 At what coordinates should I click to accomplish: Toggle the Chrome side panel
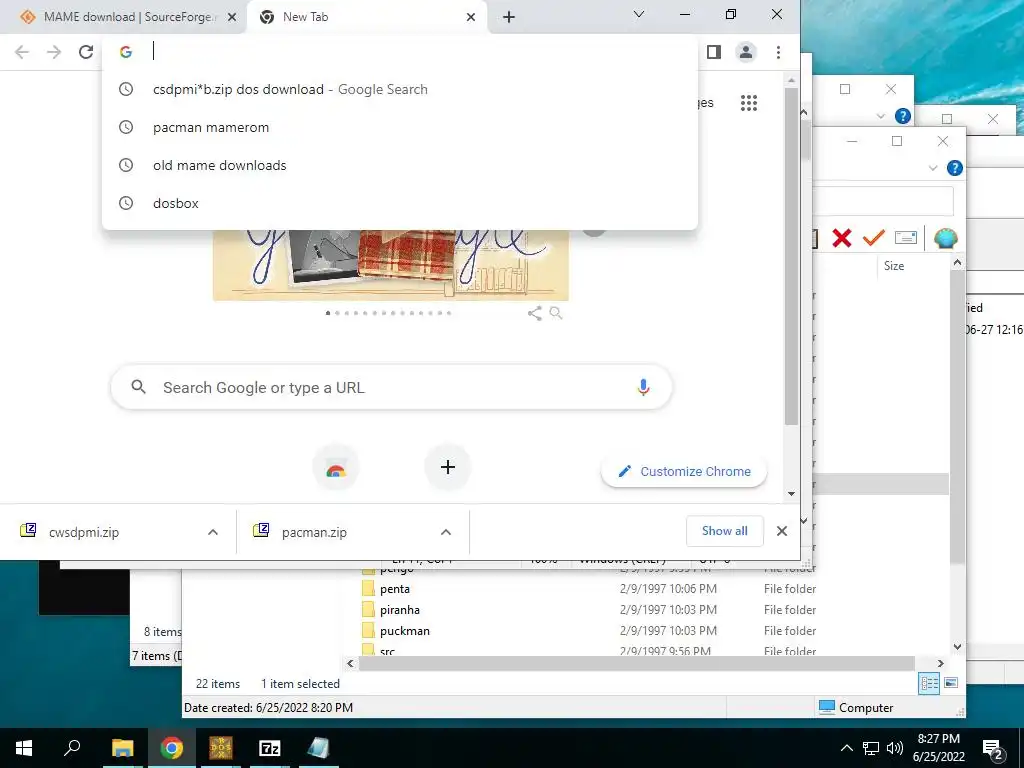714,52
